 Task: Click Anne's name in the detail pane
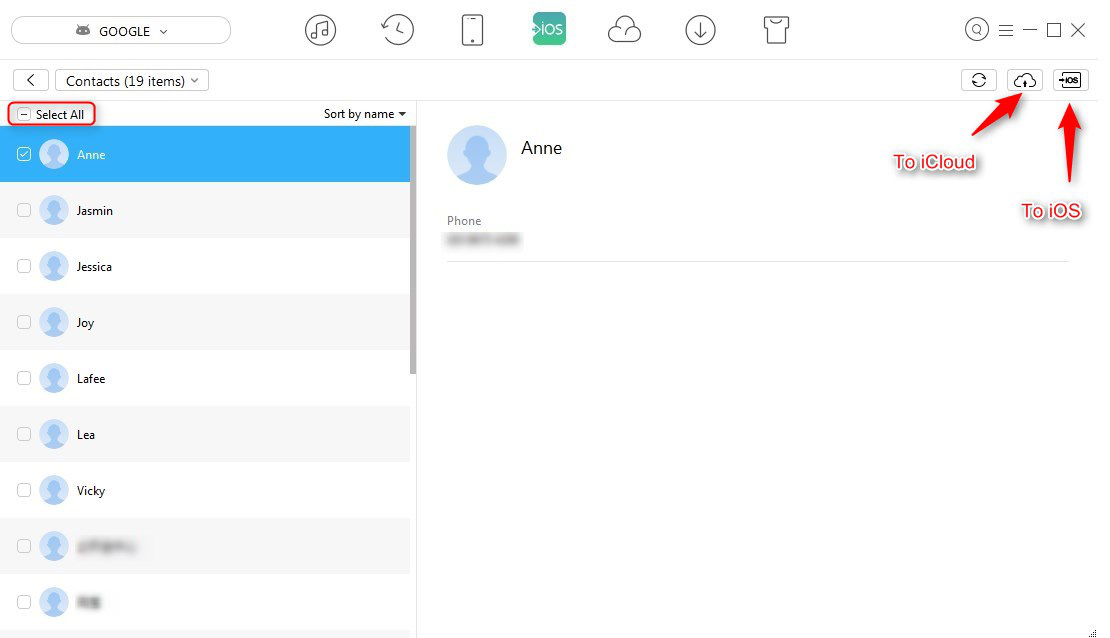click(x=542, y=148)
